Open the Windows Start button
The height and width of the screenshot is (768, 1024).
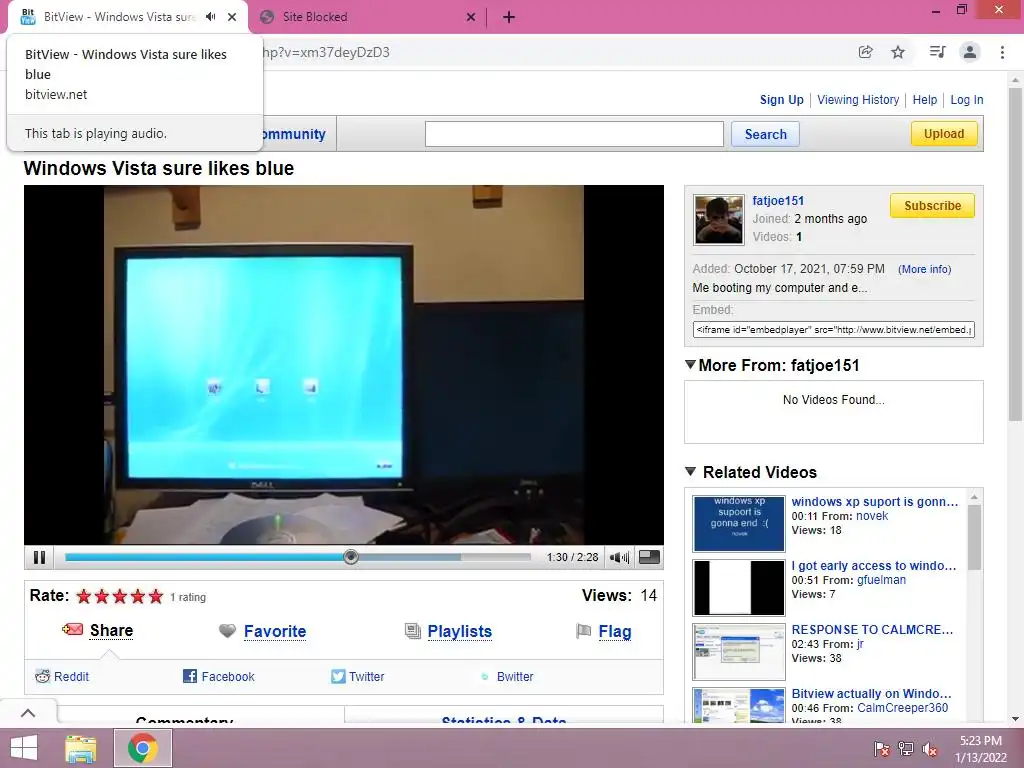pos(24,748)
